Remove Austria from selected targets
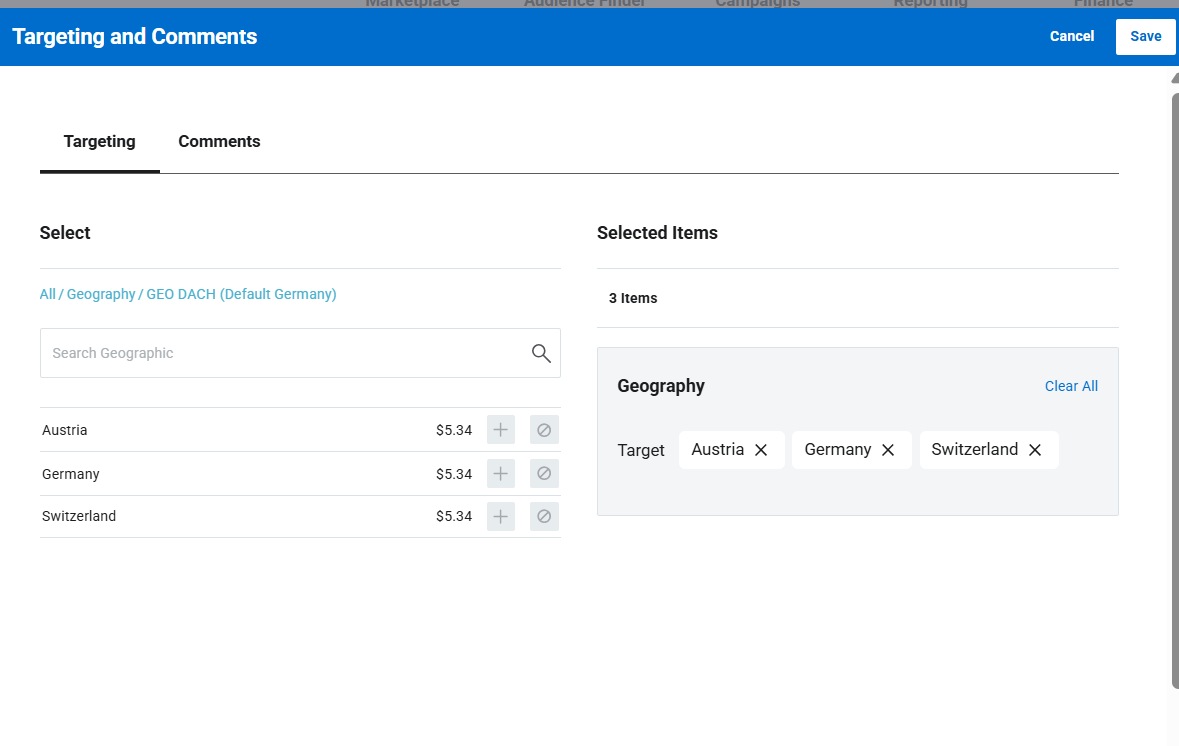1179x746 pixels. (x=761, y=450)
